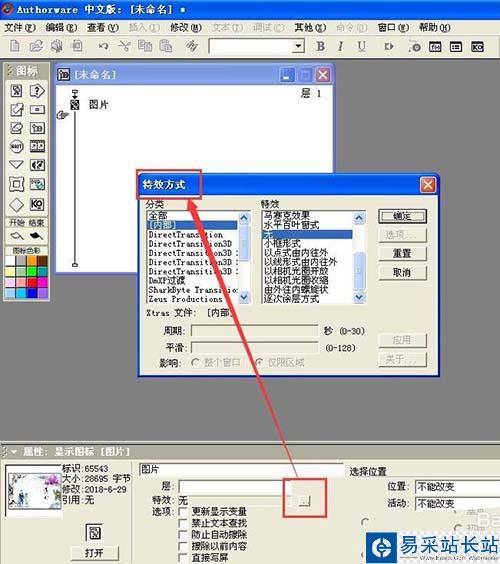The image size is (500, 564).
Task: Pick the Decision diamond icon
Action: 16,204
